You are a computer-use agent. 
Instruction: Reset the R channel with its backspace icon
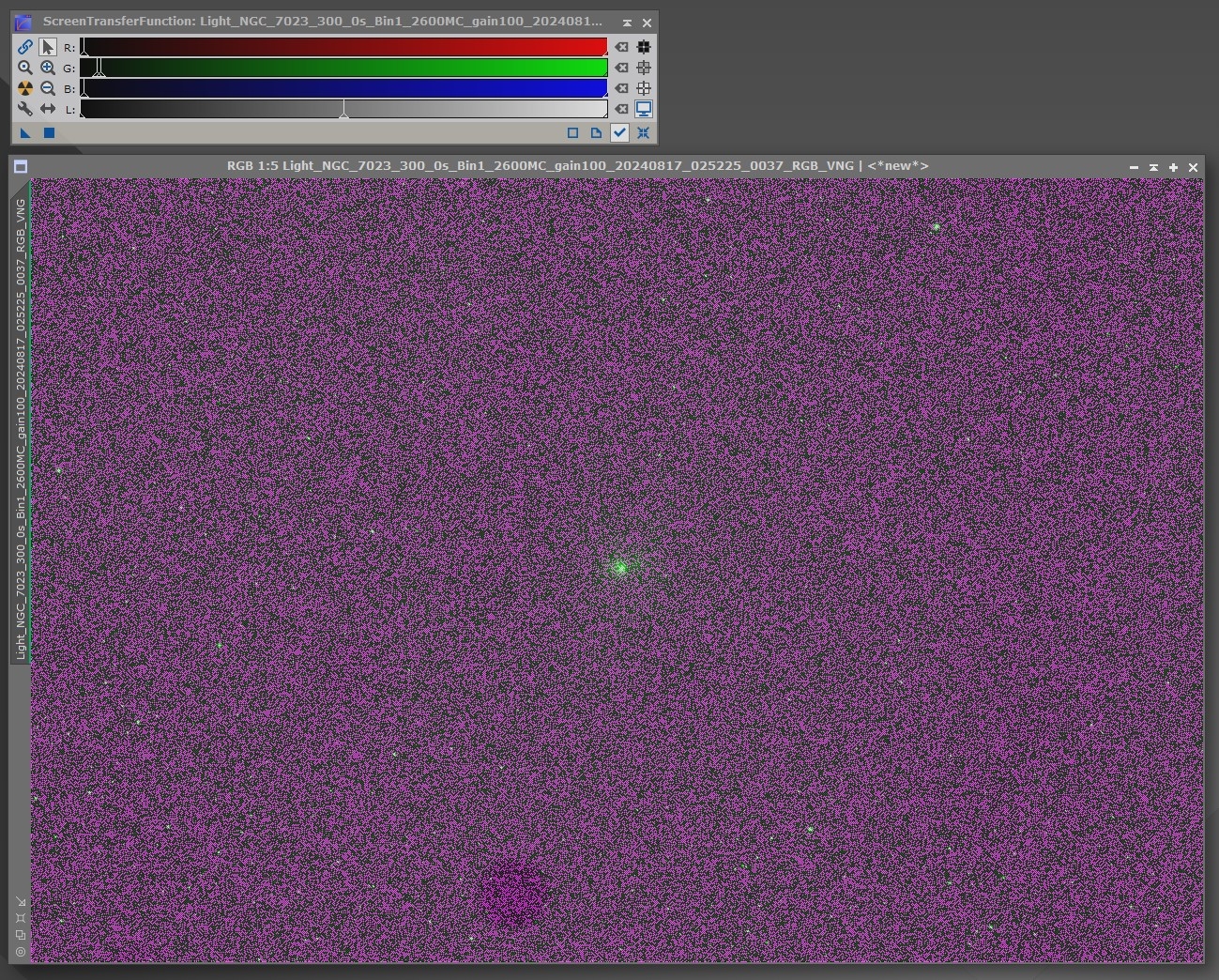(621, 47)
